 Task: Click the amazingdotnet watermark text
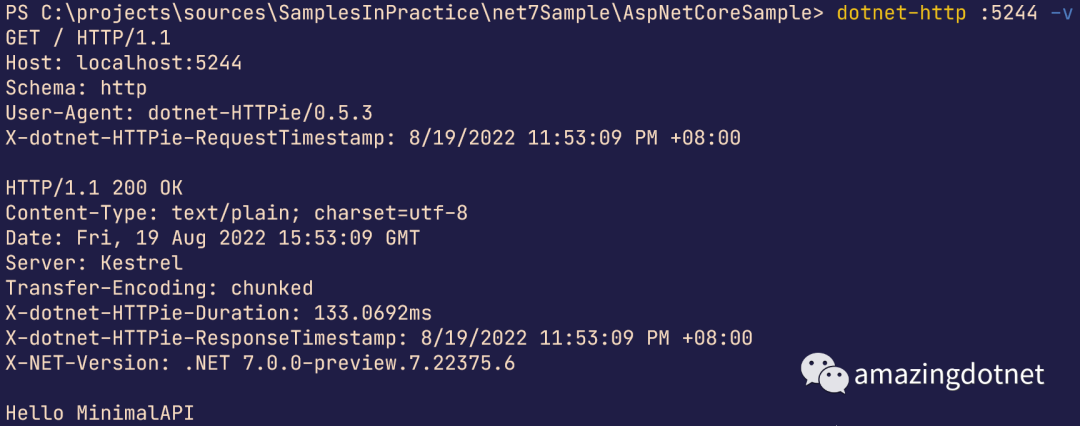949,375
